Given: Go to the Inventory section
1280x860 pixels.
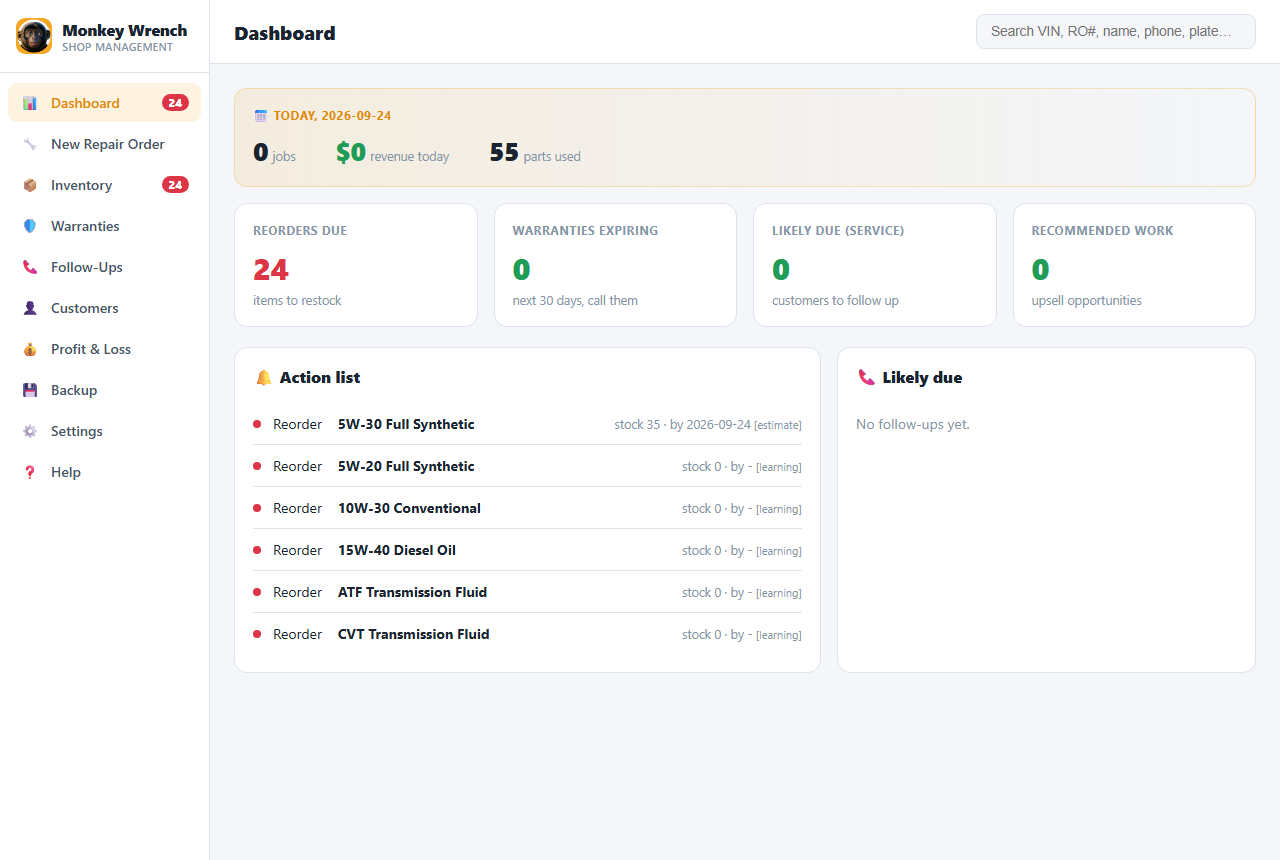Looking at the screenshot, I should pos(104,185).
